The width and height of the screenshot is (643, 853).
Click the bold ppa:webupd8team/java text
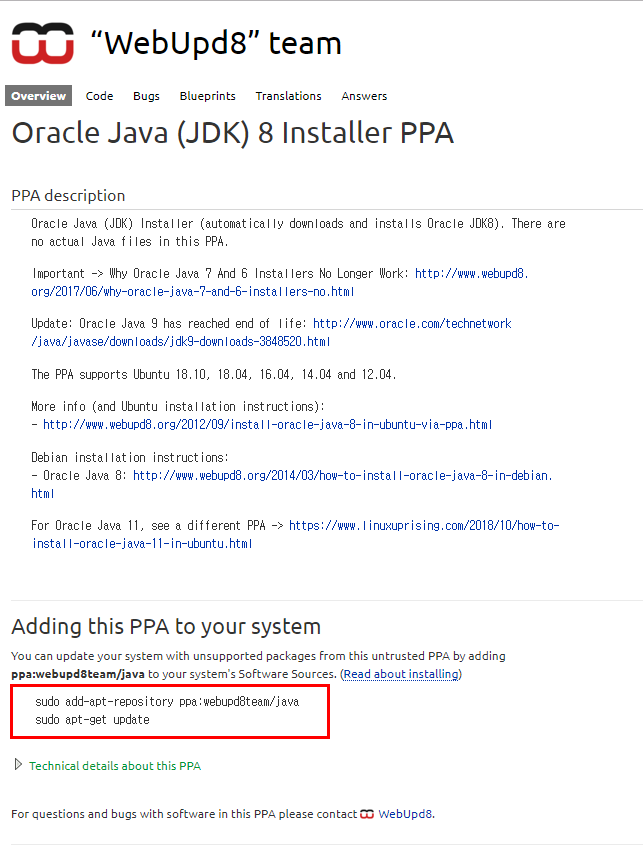pos(78,674)
